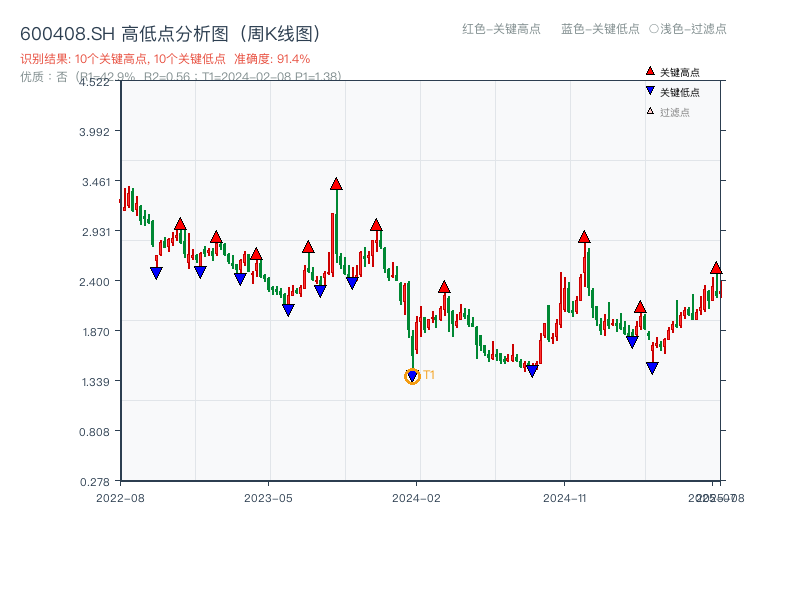Click the red key-high triangle right after T1

pos(444,287)
